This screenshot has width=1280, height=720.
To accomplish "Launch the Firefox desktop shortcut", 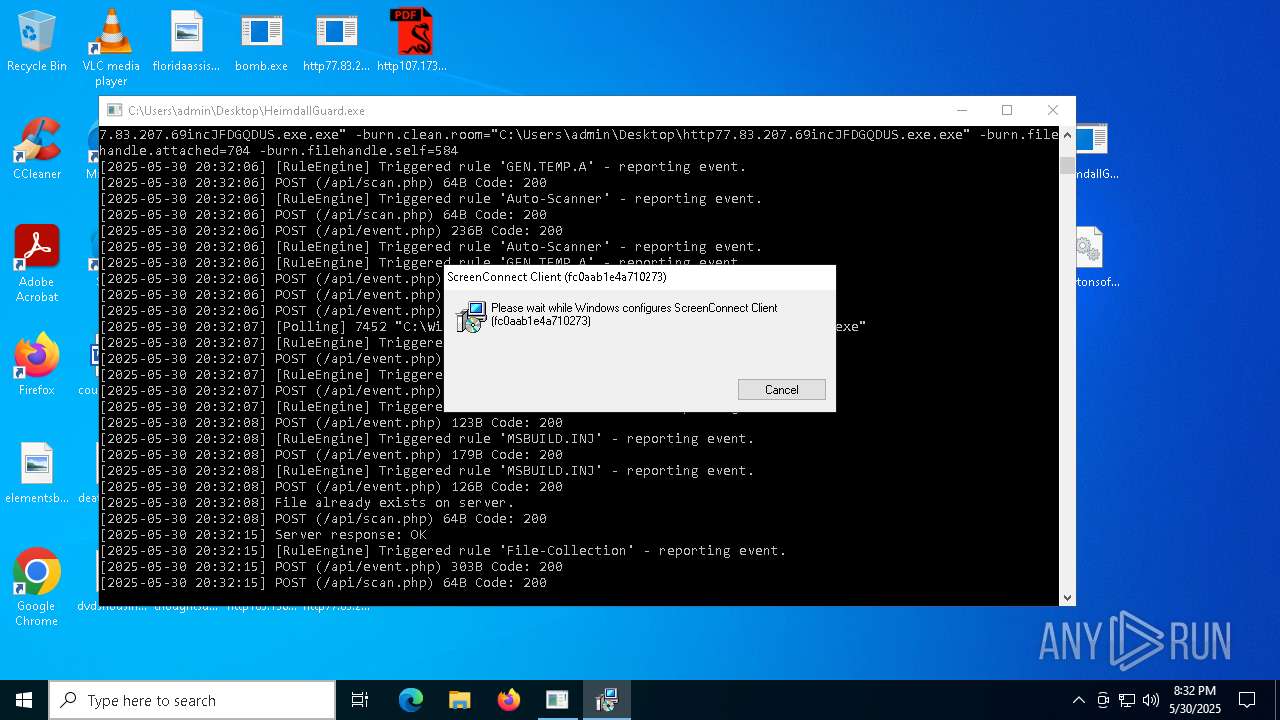I will point(36,365).
